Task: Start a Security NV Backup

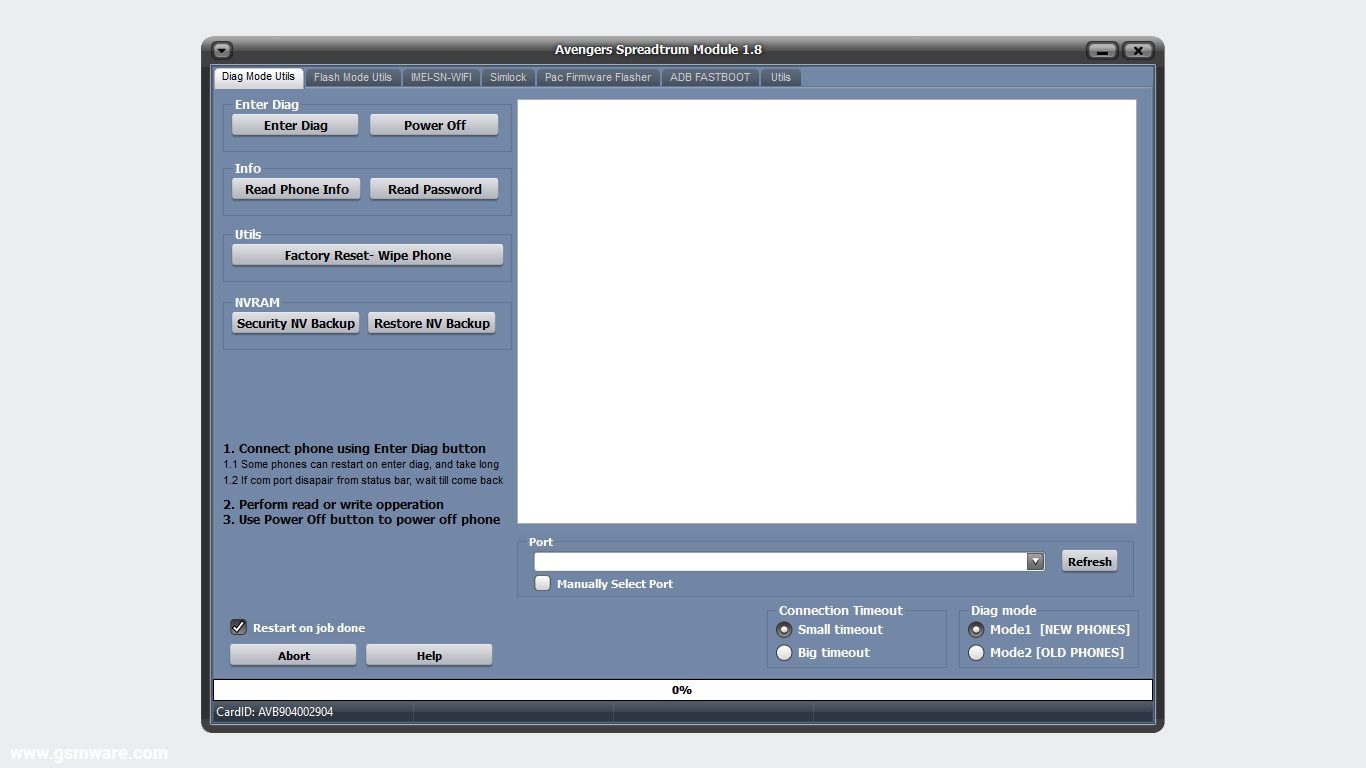Action: [x=294, y=322]
